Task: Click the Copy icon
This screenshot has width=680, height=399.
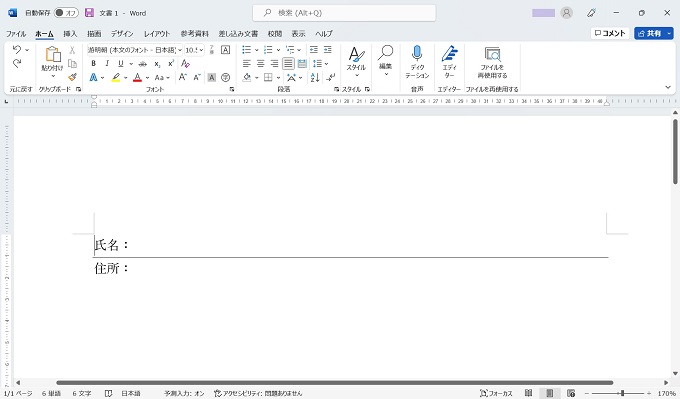Action: 72,64
